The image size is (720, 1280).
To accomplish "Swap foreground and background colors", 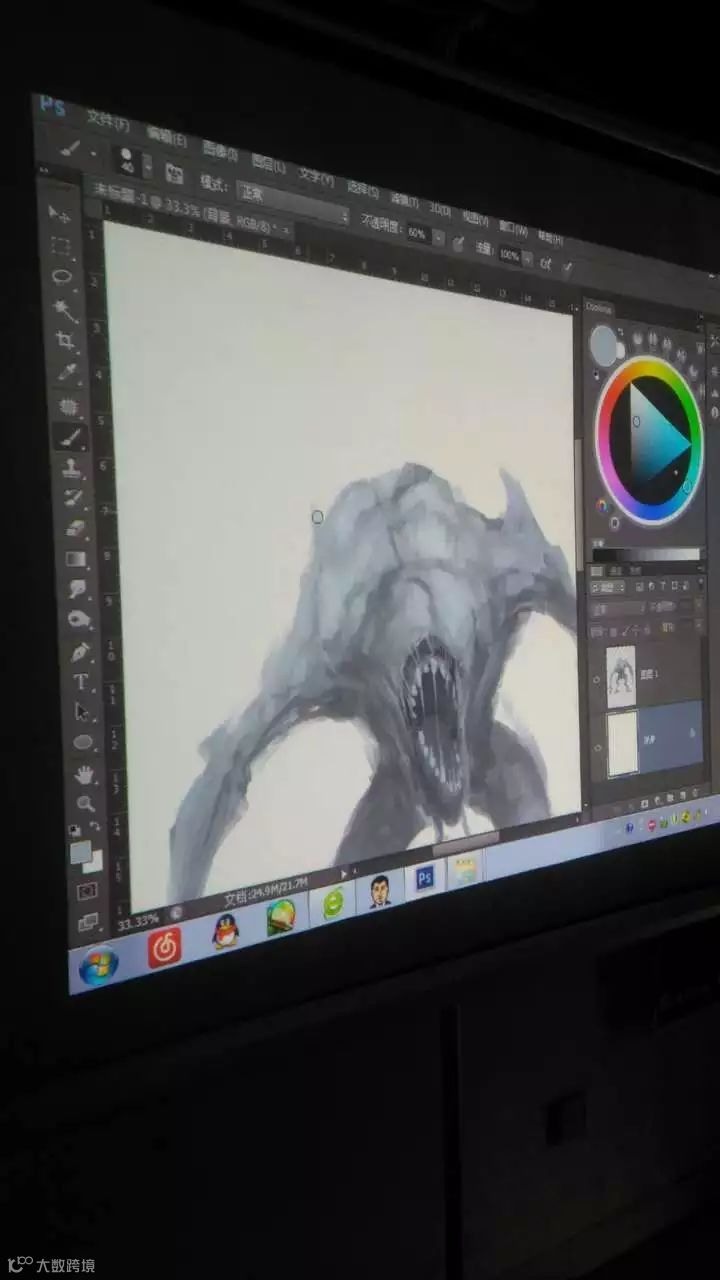I will tap(94, 828).
